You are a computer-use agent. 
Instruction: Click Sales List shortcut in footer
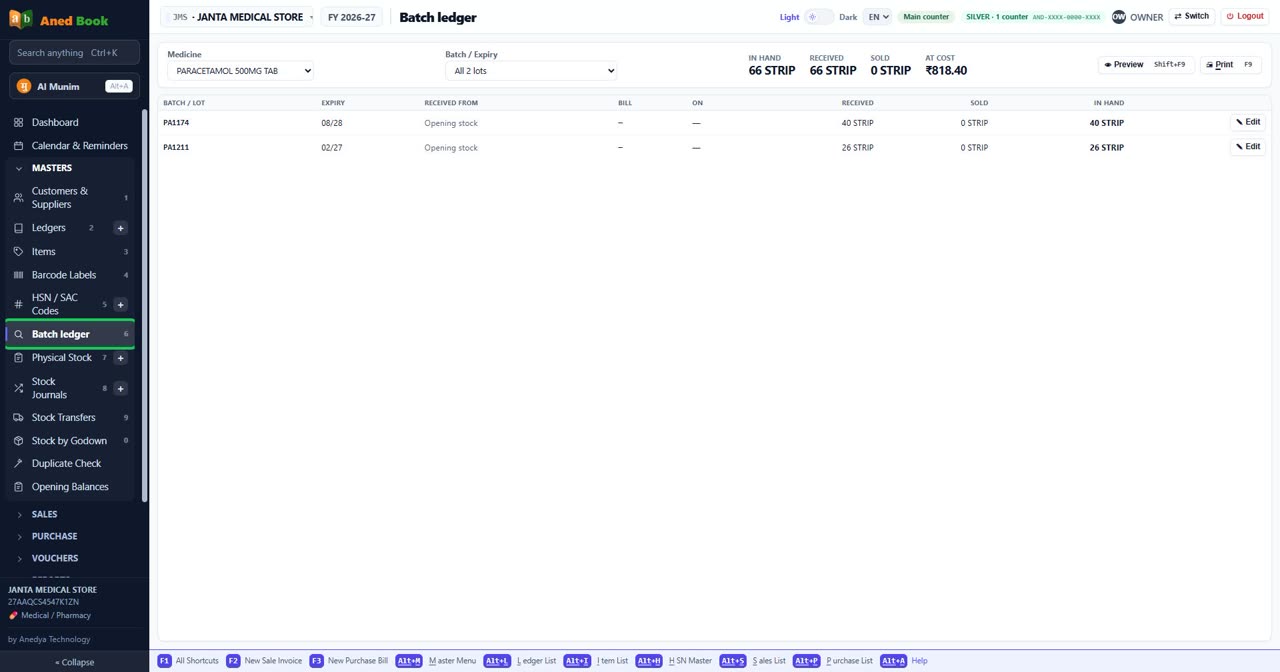point(753,661)
